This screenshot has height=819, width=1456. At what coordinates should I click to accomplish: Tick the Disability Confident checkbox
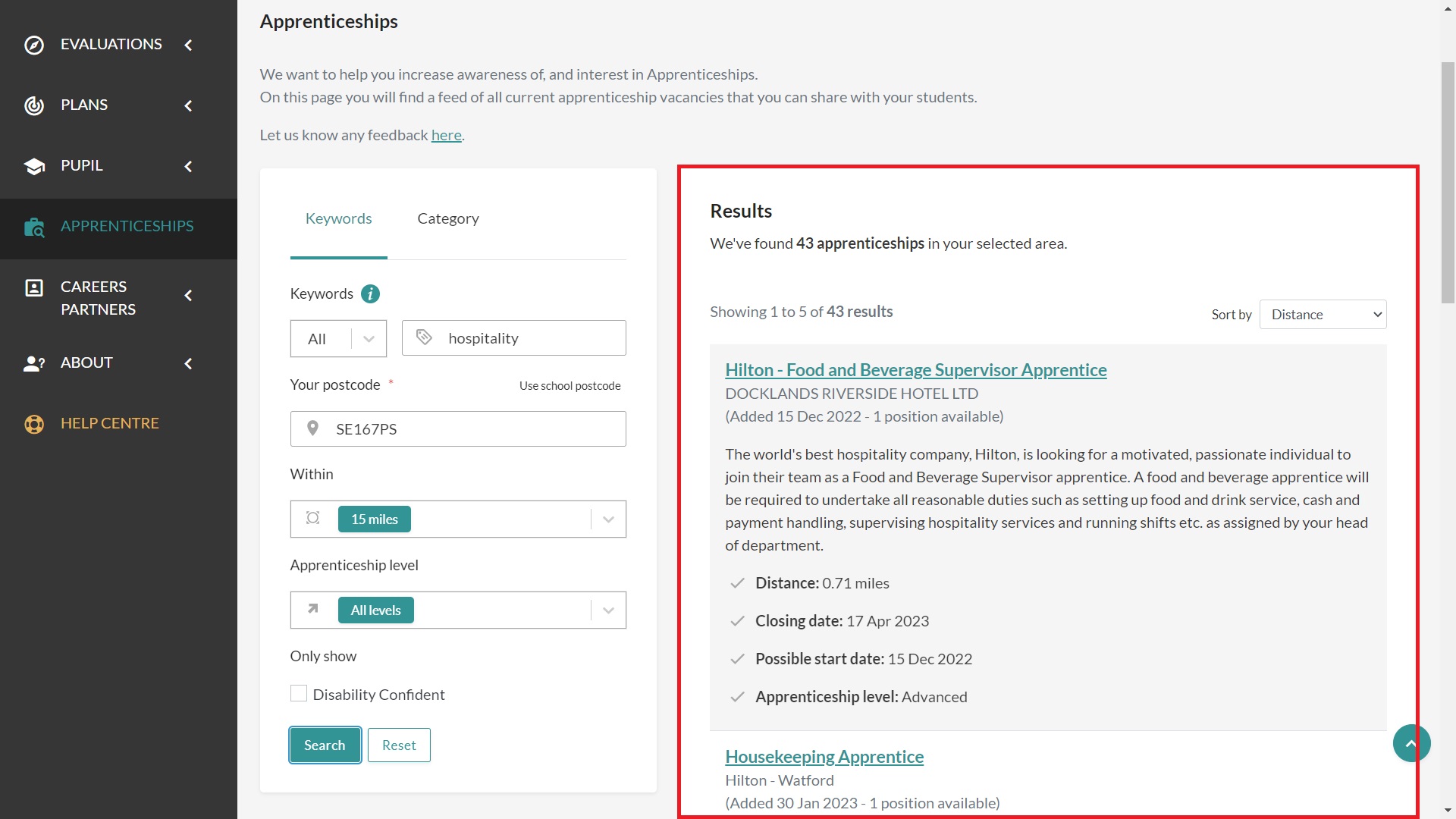click(299, 693)
